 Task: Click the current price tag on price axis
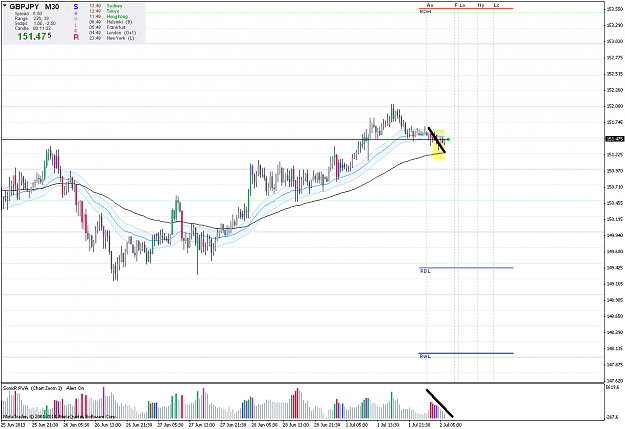tap(614, 139)
